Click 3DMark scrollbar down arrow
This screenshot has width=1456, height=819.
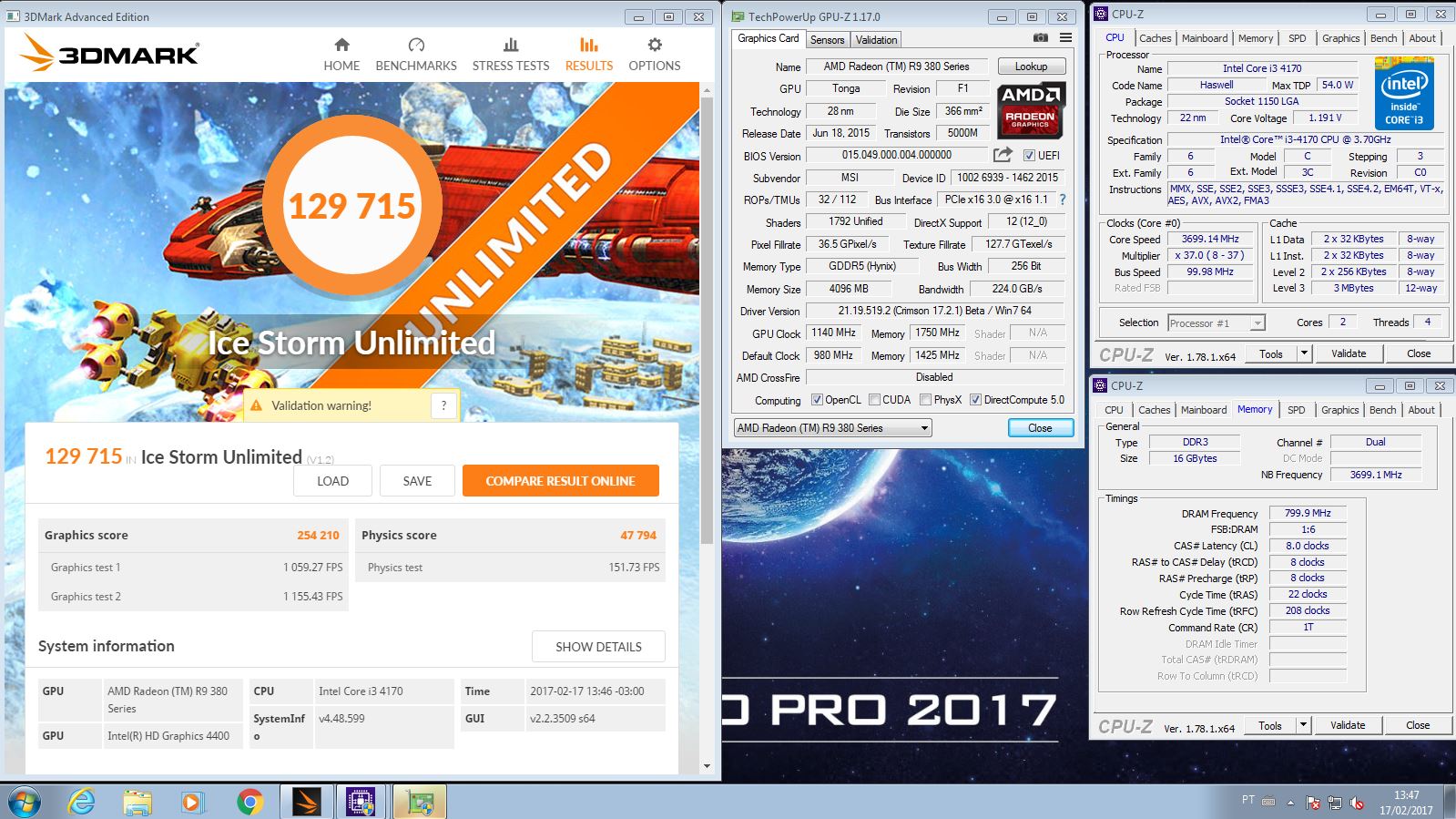point(707,766)
